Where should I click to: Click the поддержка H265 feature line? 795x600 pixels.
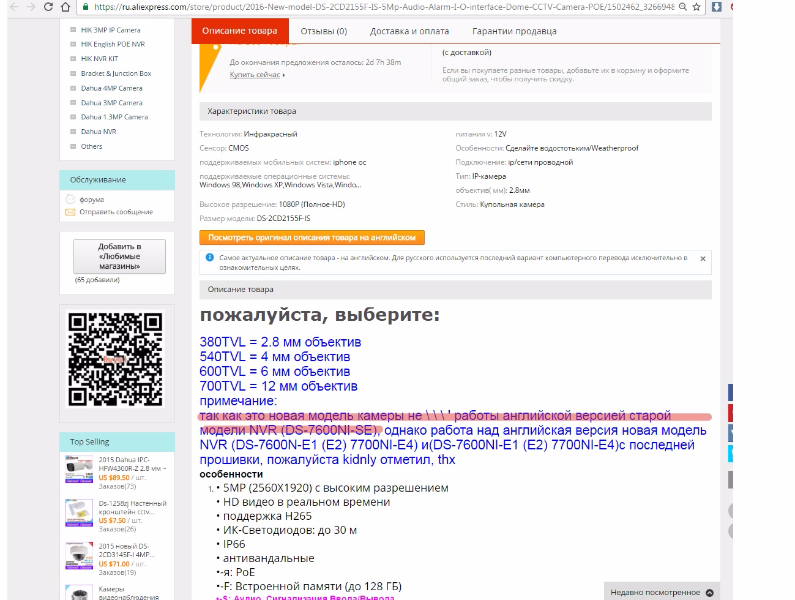[x=267, y=516]
